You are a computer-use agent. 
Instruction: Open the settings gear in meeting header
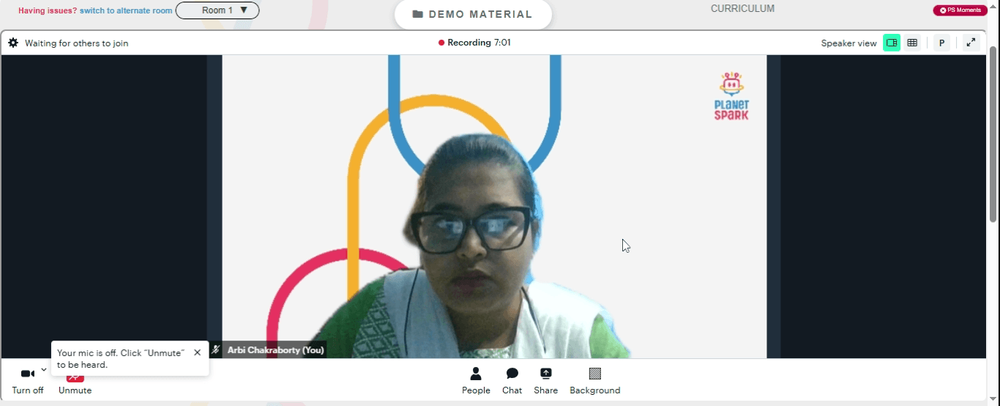coord(13,43)
